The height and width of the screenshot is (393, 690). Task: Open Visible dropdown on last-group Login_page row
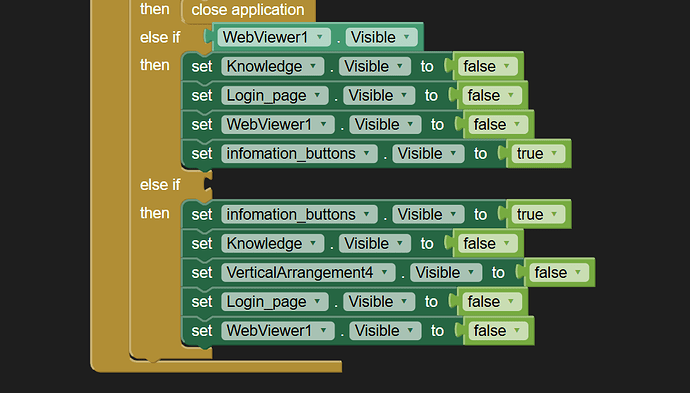[x=379, y=301]
